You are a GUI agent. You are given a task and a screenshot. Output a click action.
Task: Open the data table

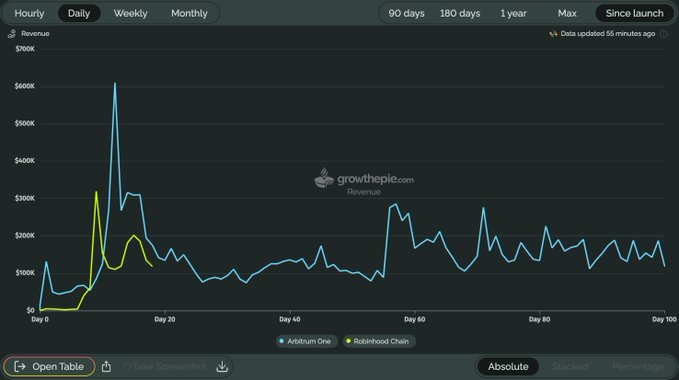pos(49,367)
